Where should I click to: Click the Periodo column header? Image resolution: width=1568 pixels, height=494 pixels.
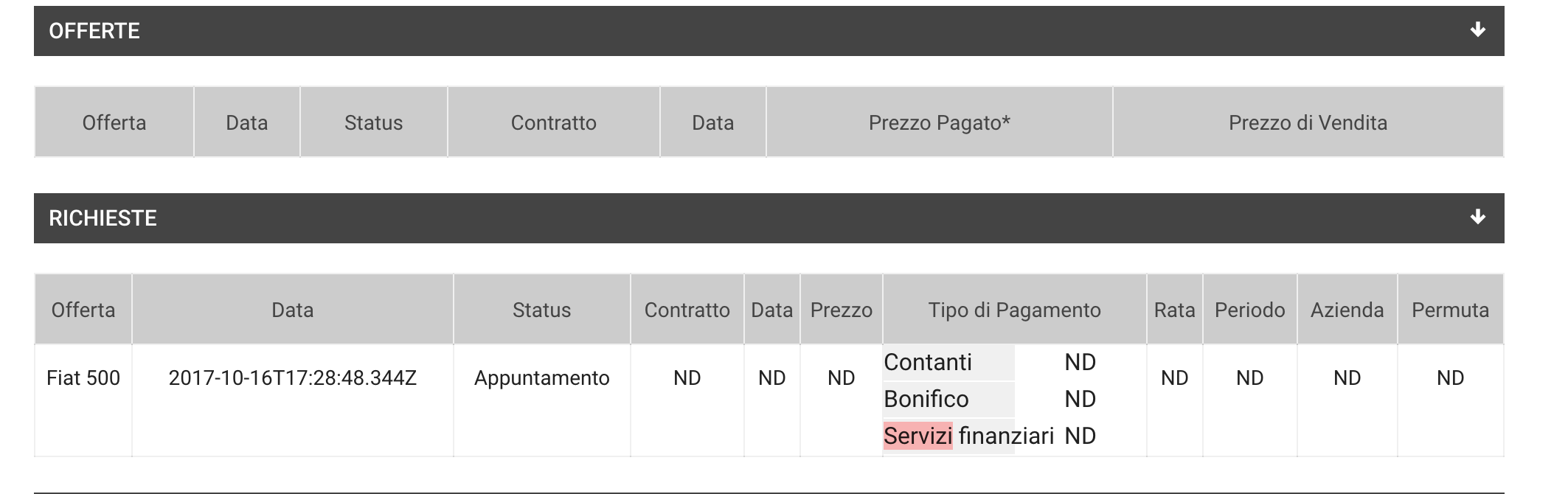pos(1249,310)
